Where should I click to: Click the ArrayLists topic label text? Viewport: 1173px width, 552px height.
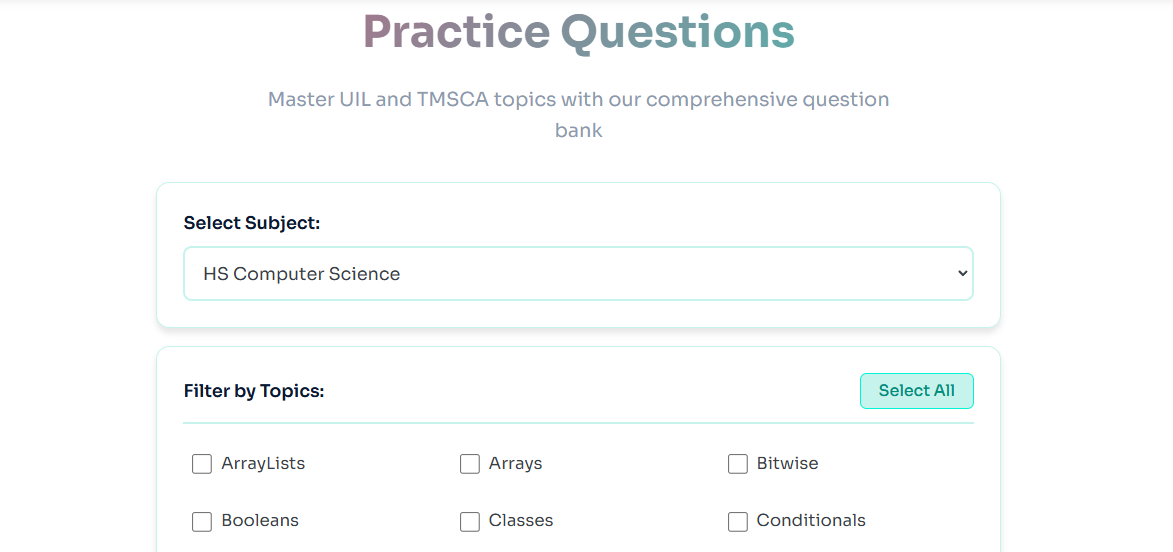[263, 464]
